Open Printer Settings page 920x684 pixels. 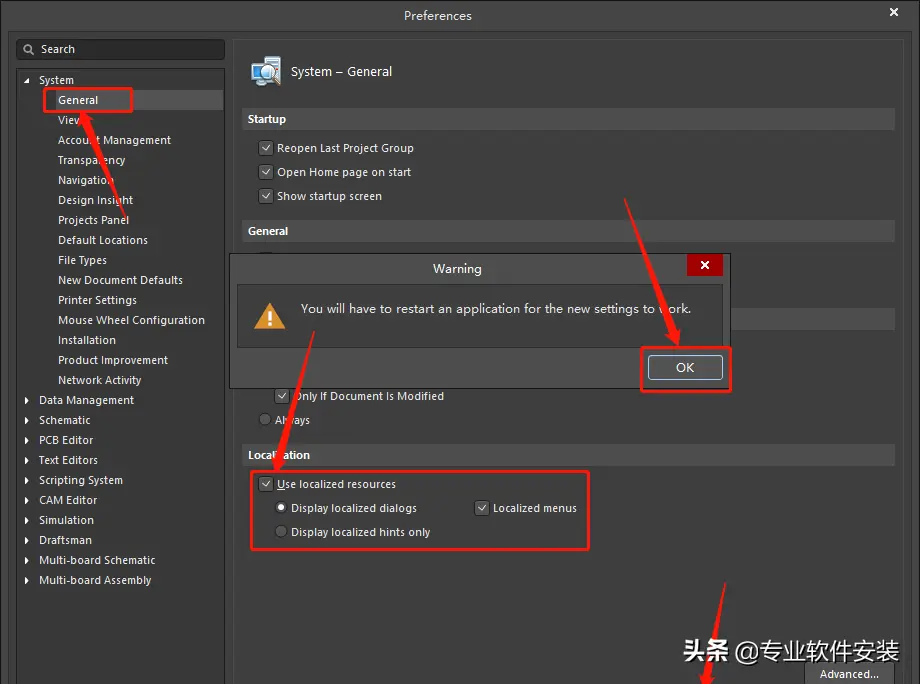pyautogui.click(x=97, y=300)
